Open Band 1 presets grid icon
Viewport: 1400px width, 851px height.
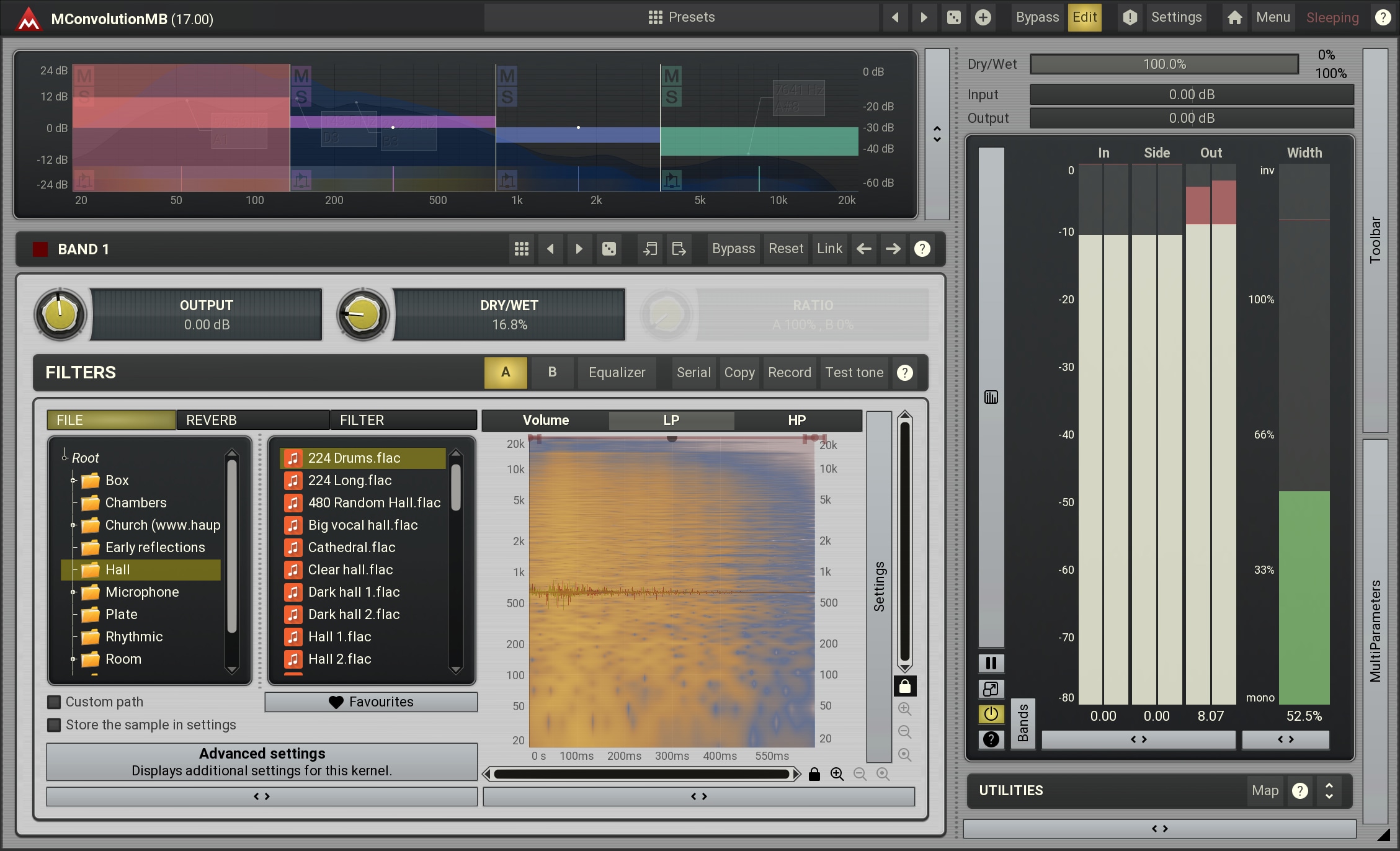tap(522, 249)
